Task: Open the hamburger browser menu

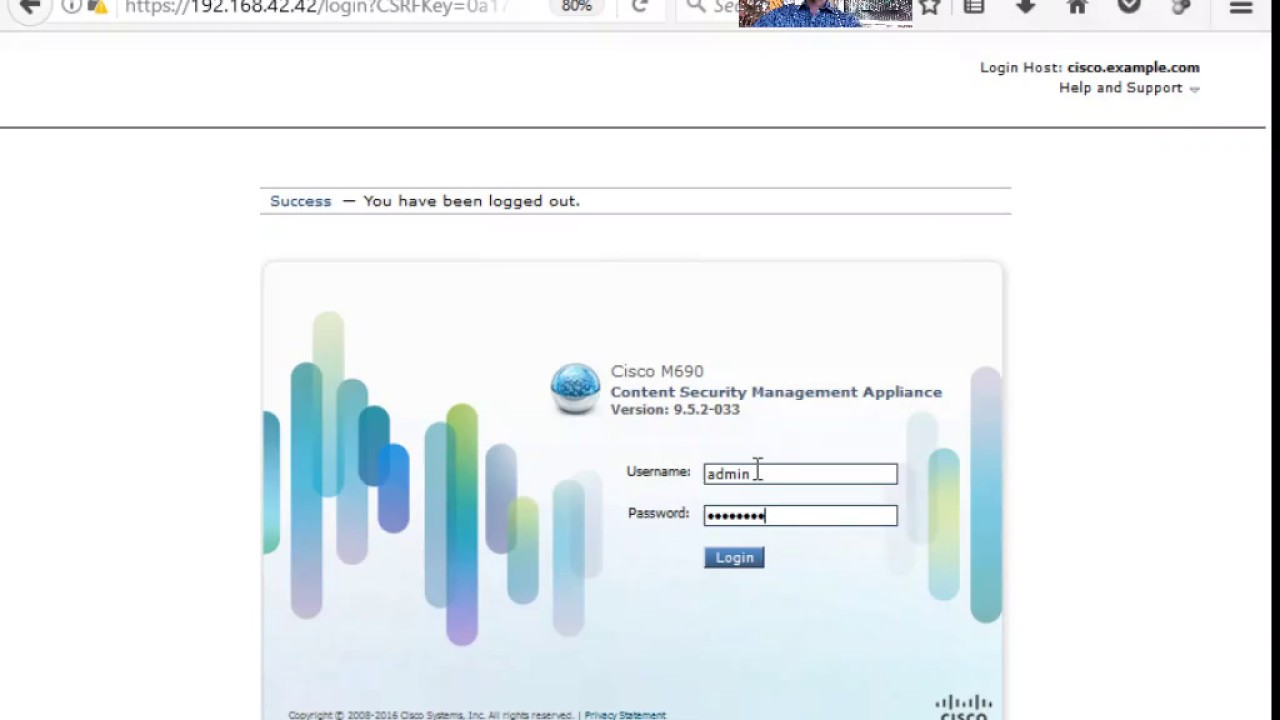Action: (x=1241, y=7)
